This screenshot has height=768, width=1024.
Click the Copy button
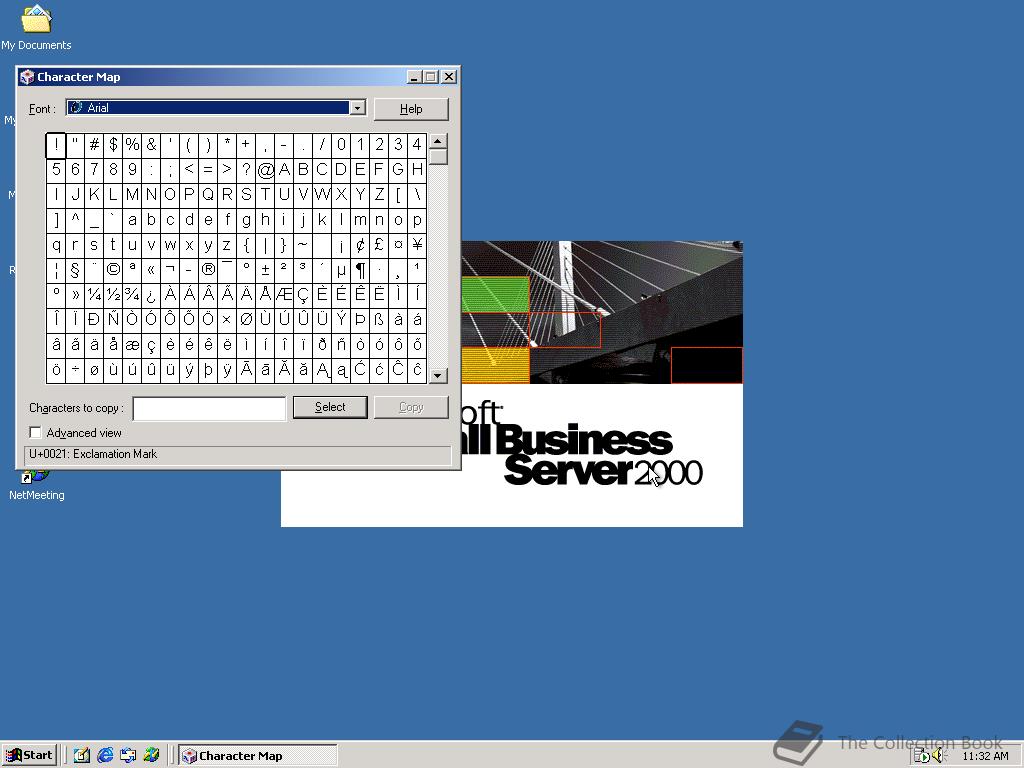(411, 407)
